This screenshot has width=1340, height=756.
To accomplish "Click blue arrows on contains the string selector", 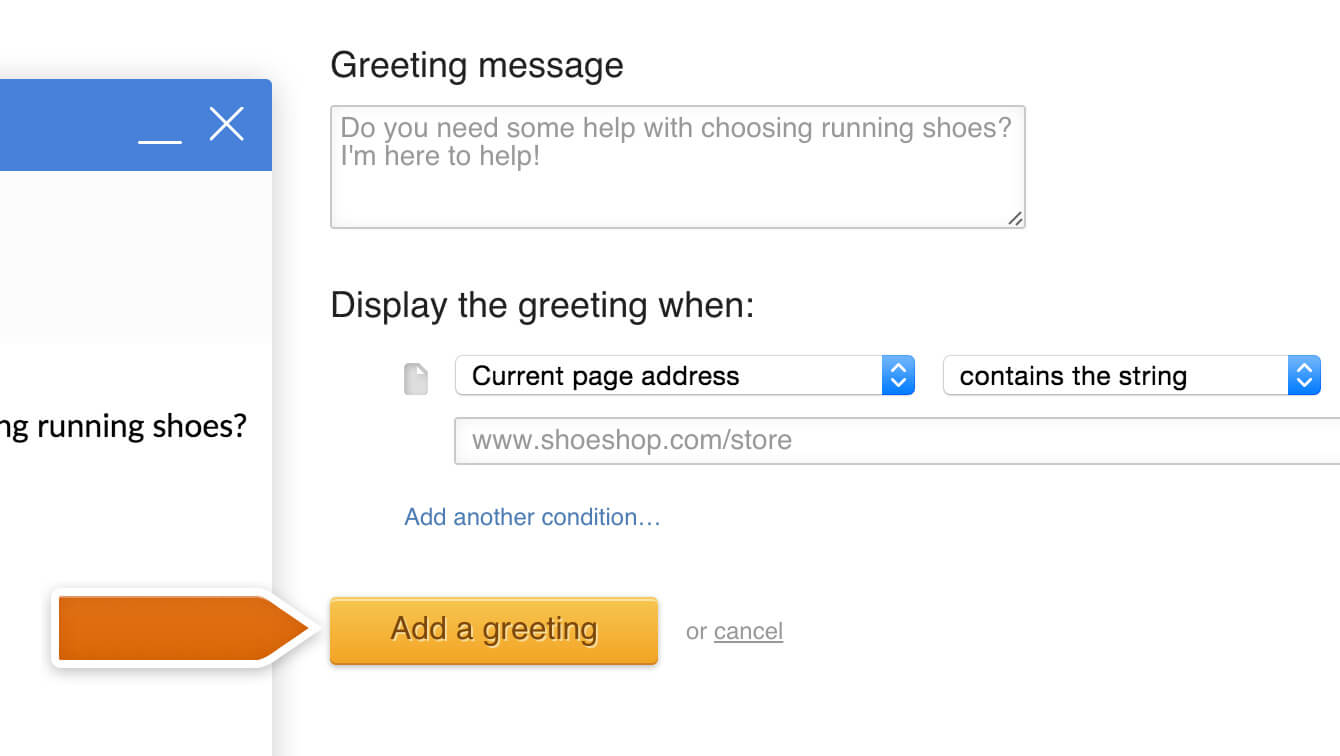I will tap(1304, 375).
